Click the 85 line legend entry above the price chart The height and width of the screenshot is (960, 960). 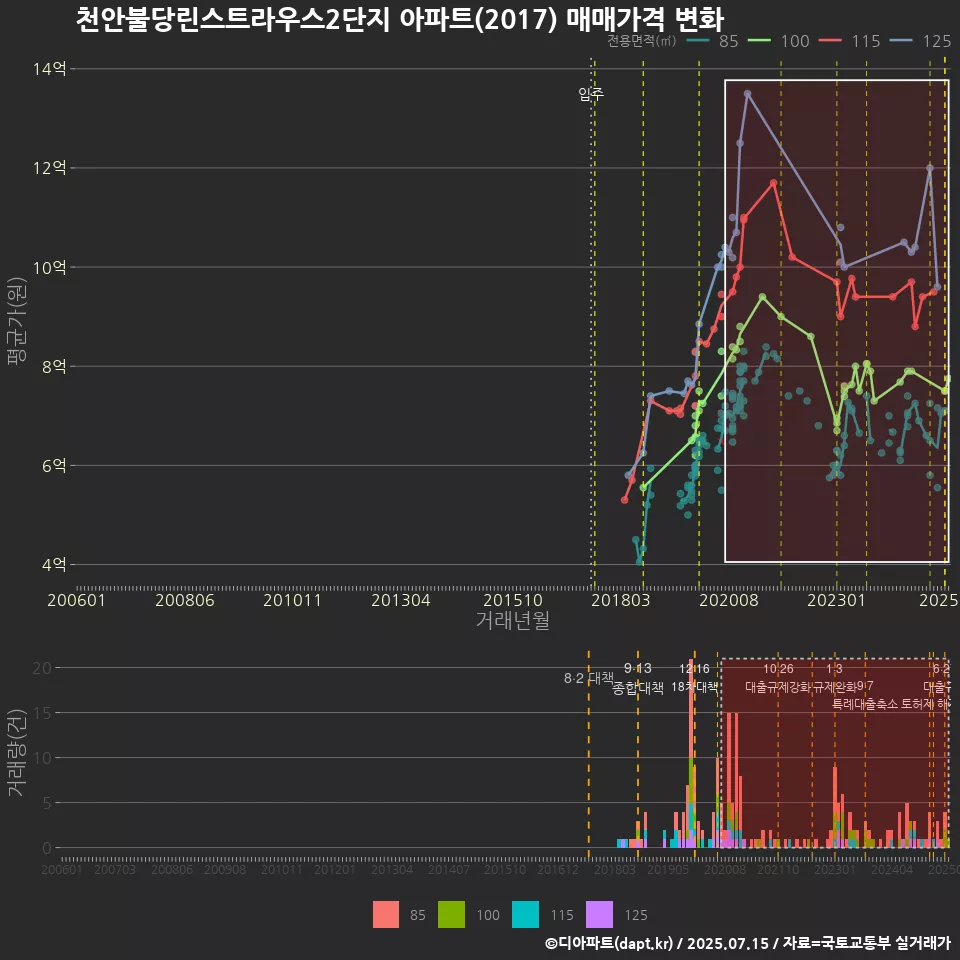click(x=713, y=41)
